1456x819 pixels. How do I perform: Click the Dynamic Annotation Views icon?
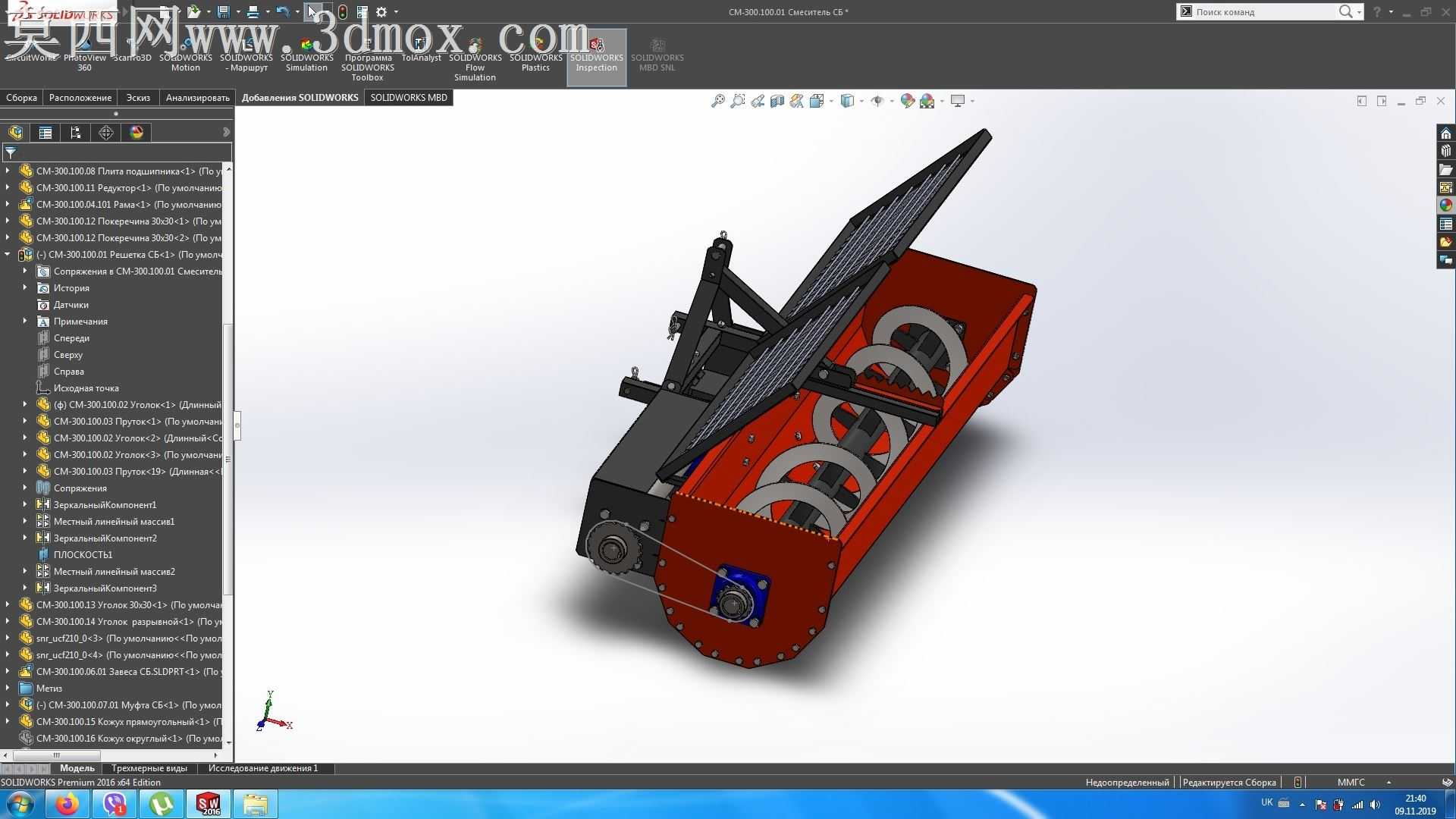tap(796, 101)
